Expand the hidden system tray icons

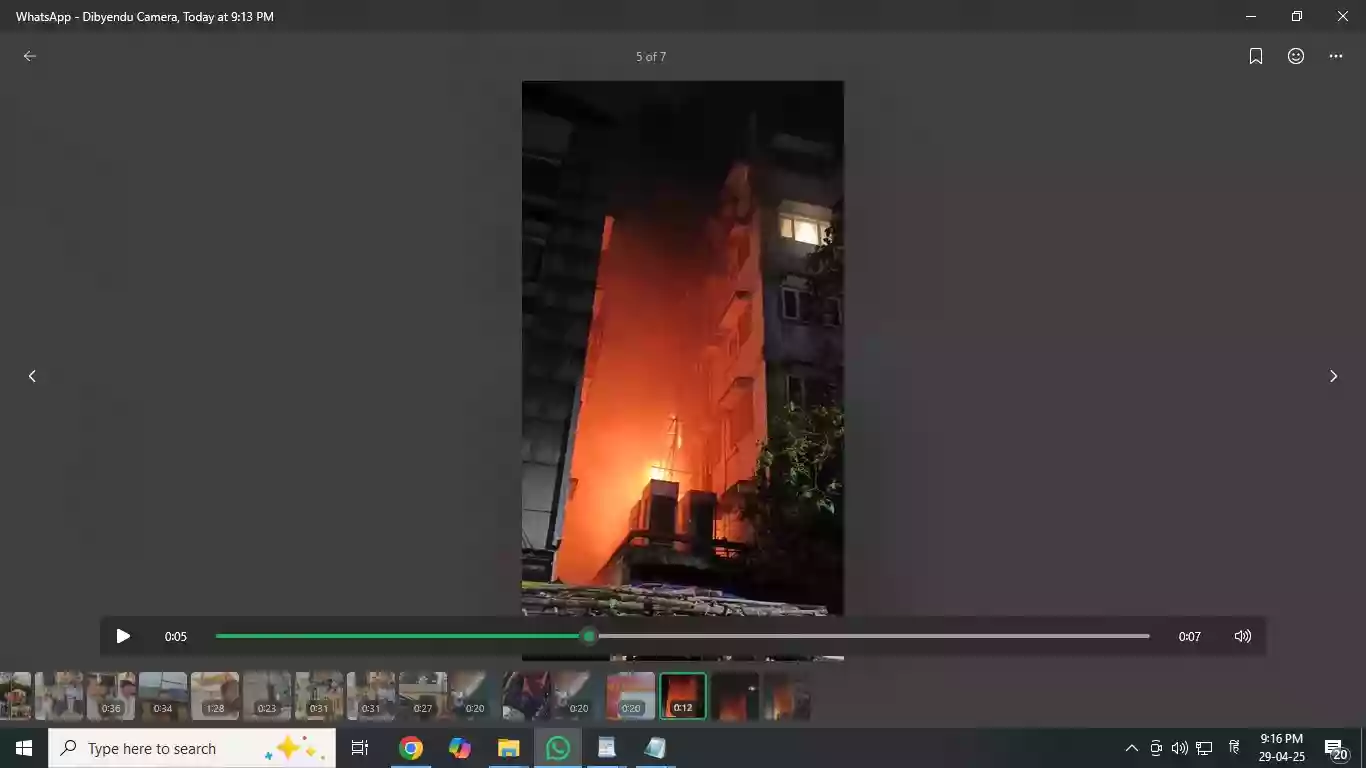point(1132,748)
